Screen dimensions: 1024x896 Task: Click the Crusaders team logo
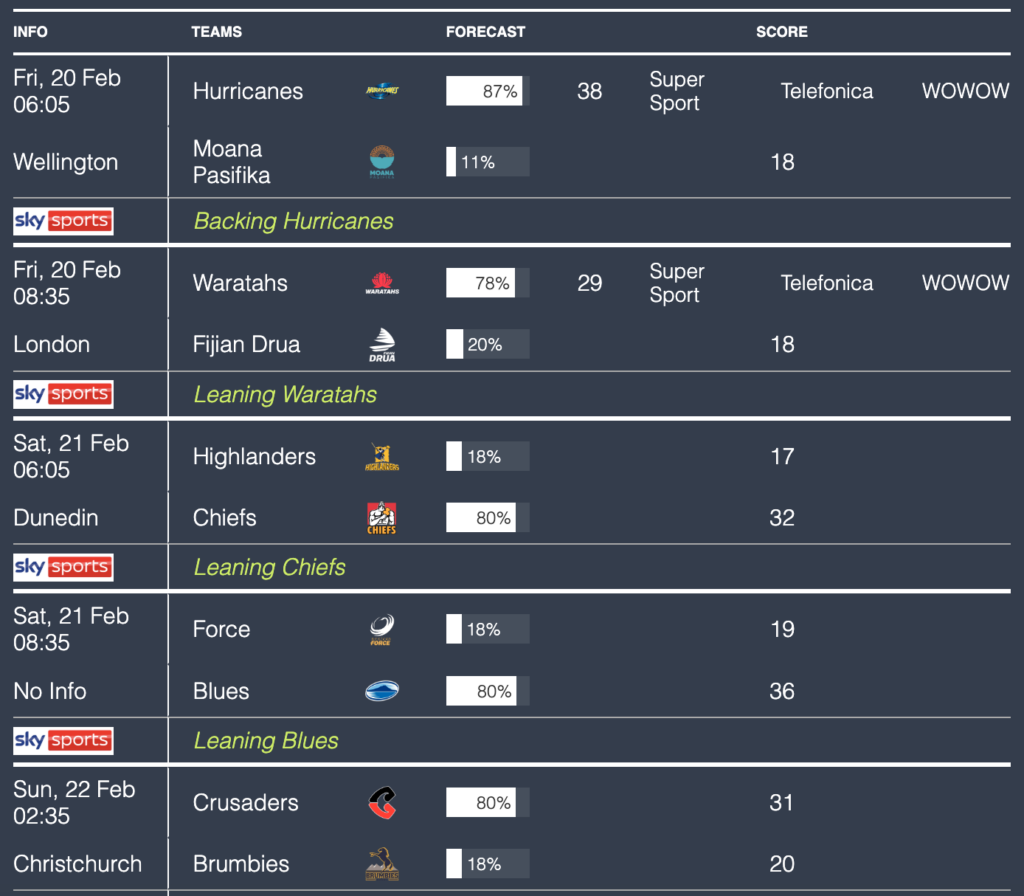pos(382,803)
